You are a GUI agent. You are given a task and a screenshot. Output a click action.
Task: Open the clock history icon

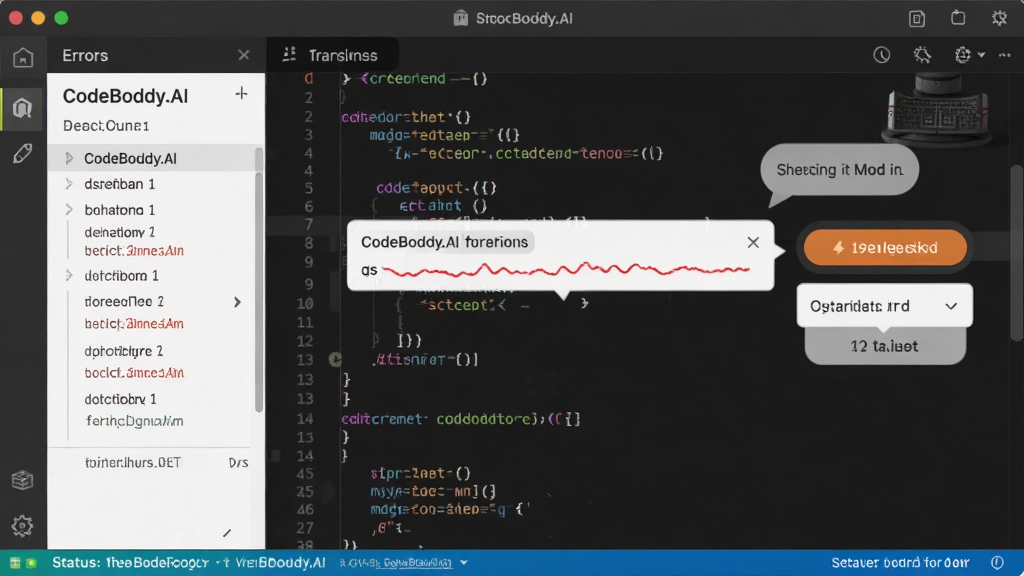(x=882, y=56)
